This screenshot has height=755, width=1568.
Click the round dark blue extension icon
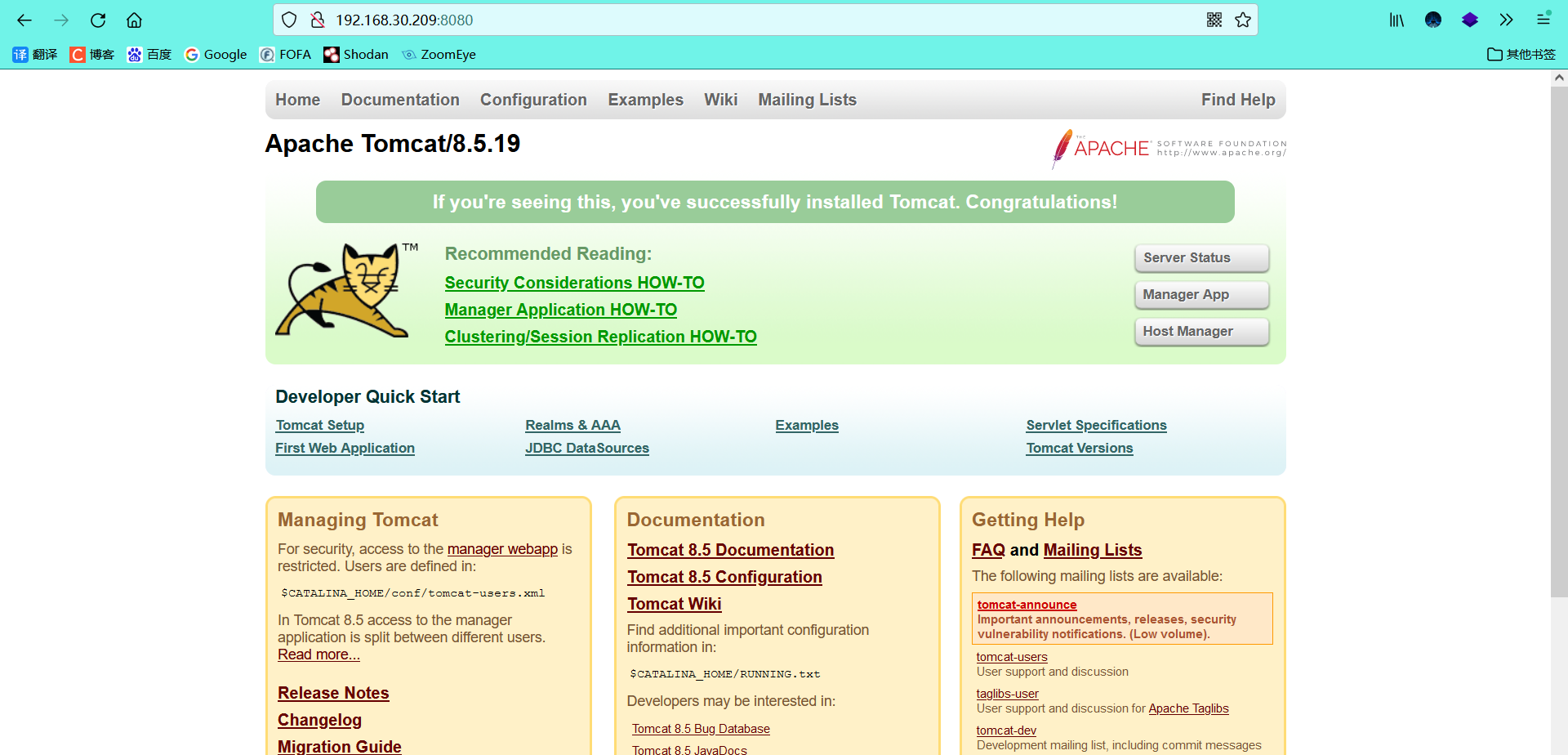point(1433,20)
